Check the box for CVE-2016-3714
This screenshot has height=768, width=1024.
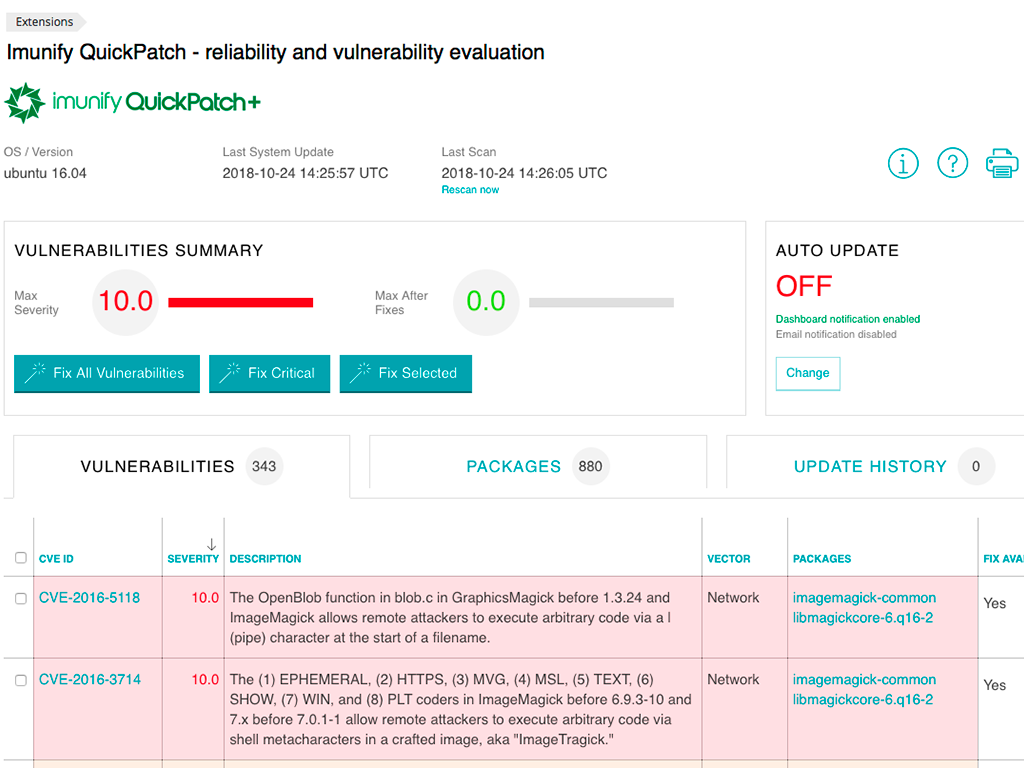click(x=21, y=680)
